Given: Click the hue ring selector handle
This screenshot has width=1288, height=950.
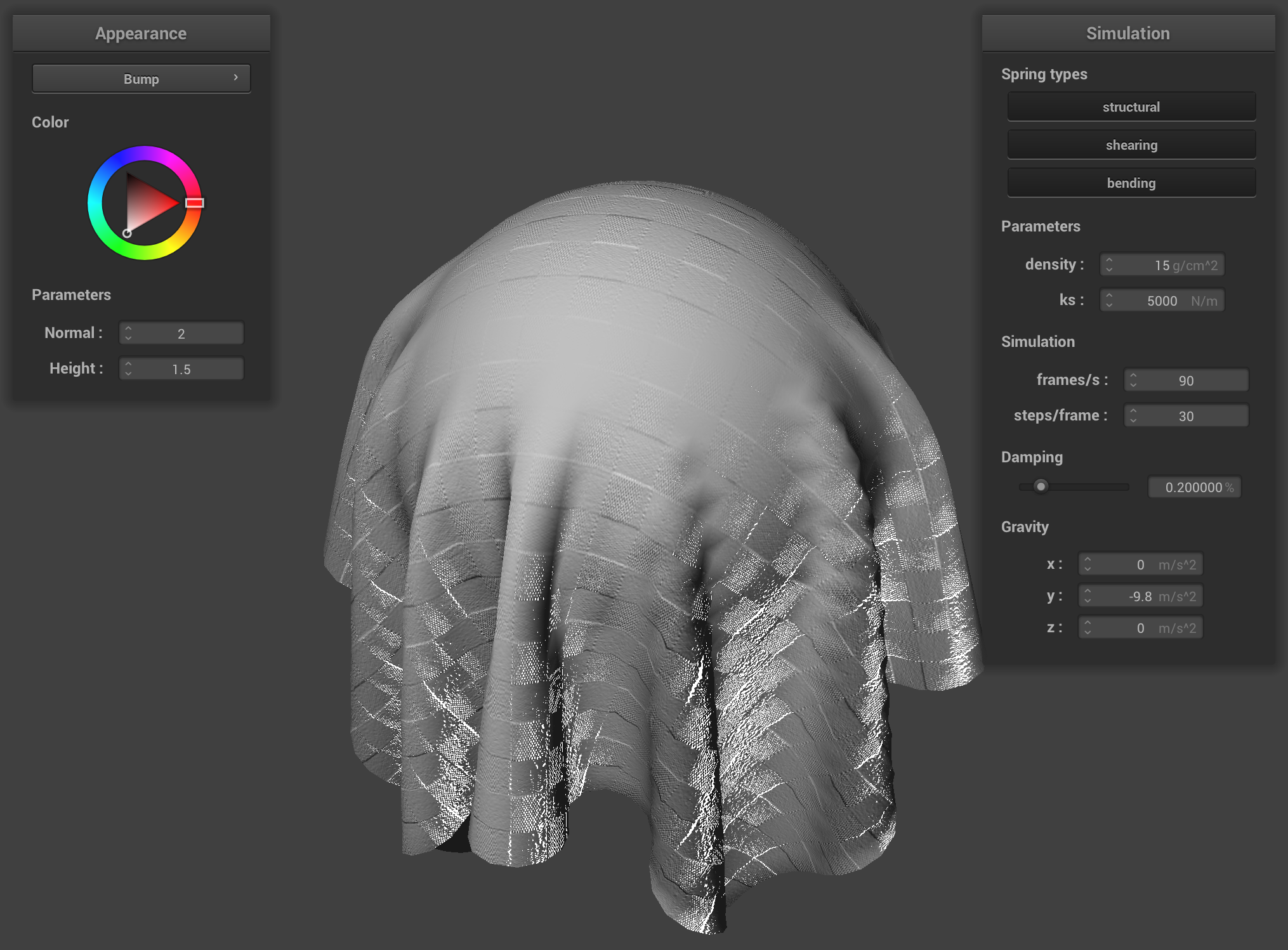Looking at the screenshot, I should [194, 203].
